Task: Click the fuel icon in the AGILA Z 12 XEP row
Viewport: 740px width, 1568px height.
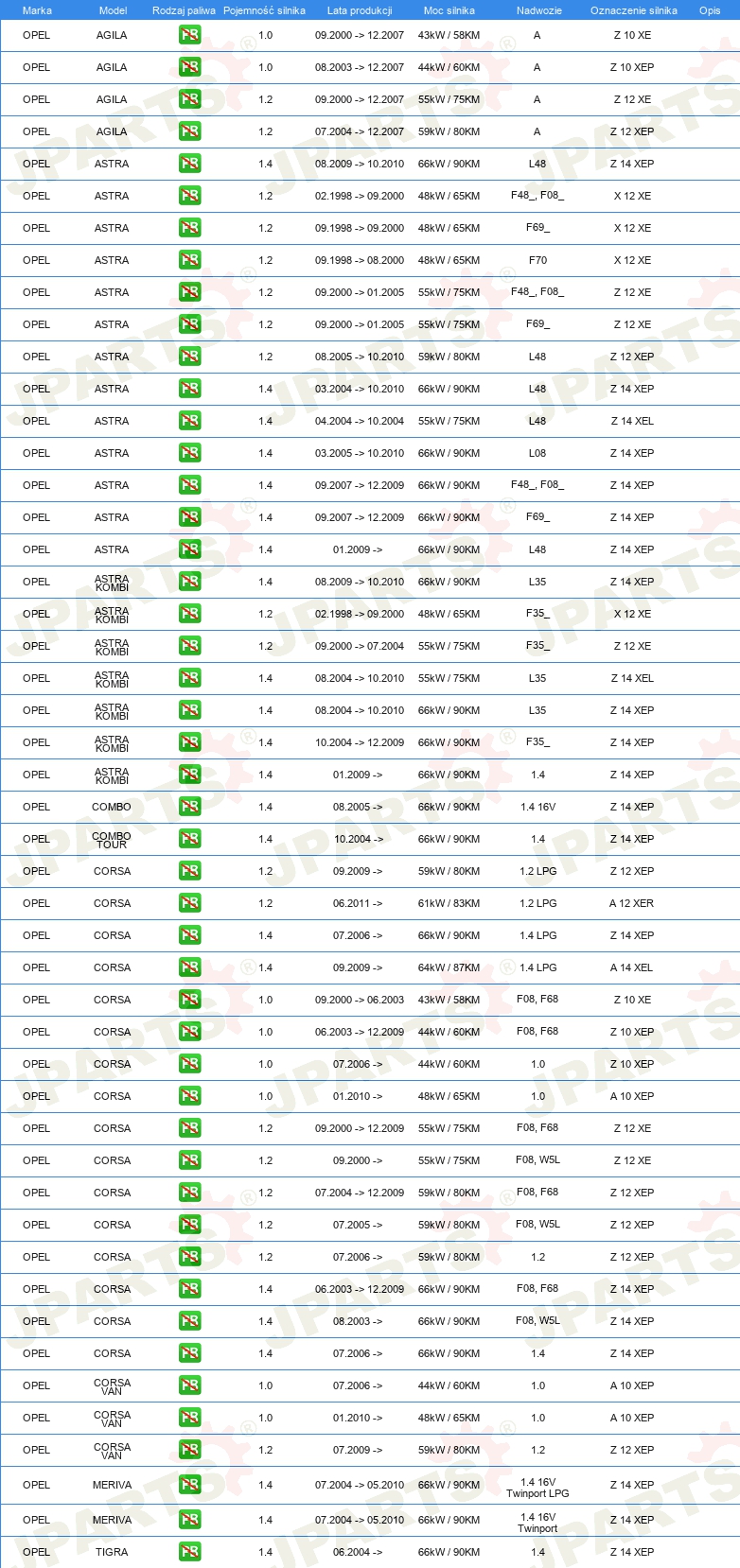Action: [x=189, y=131]
